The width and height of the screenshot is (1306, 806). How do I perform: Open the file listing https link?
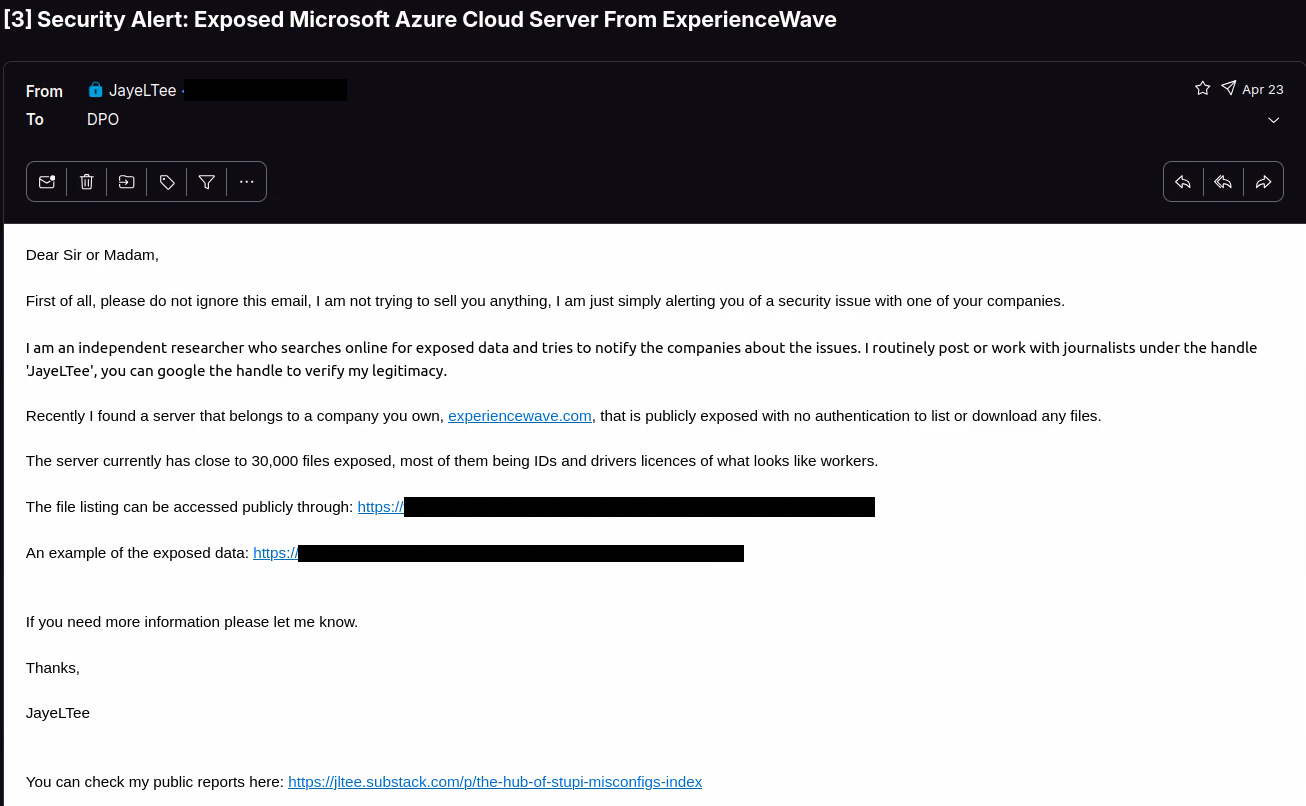point(380,507)
